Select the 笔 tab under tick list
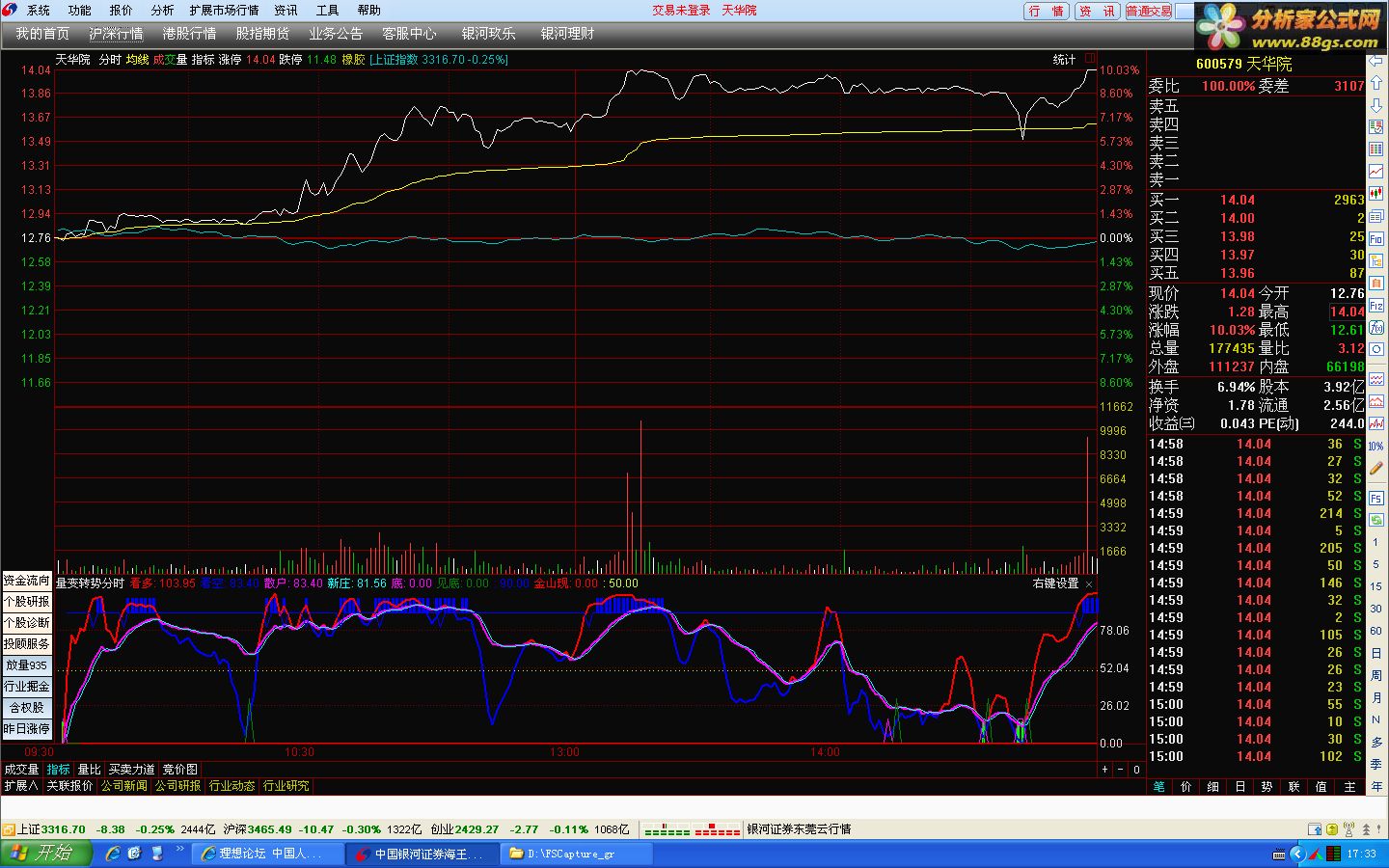The image size is (1389, 868). click(1158, 787)
